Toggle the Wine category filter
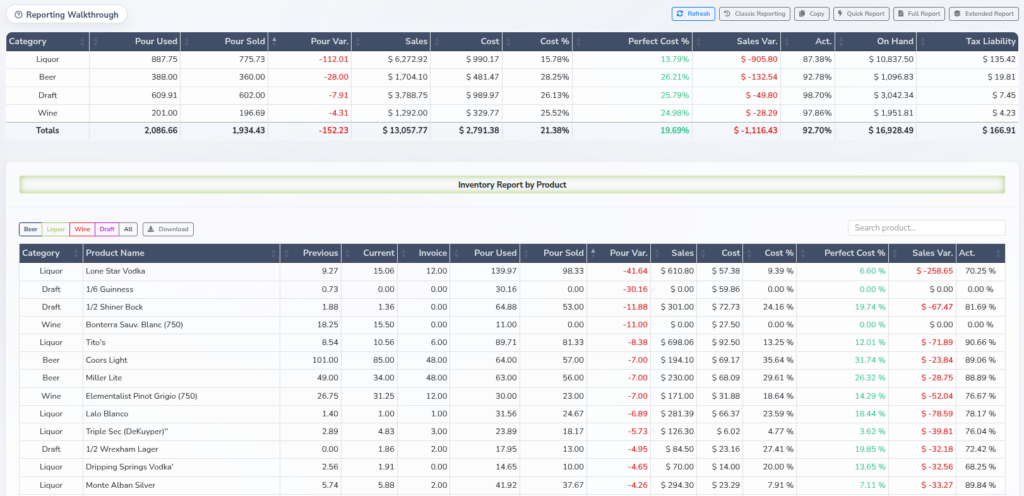The image size is (1024, 496). click(82, 229)
